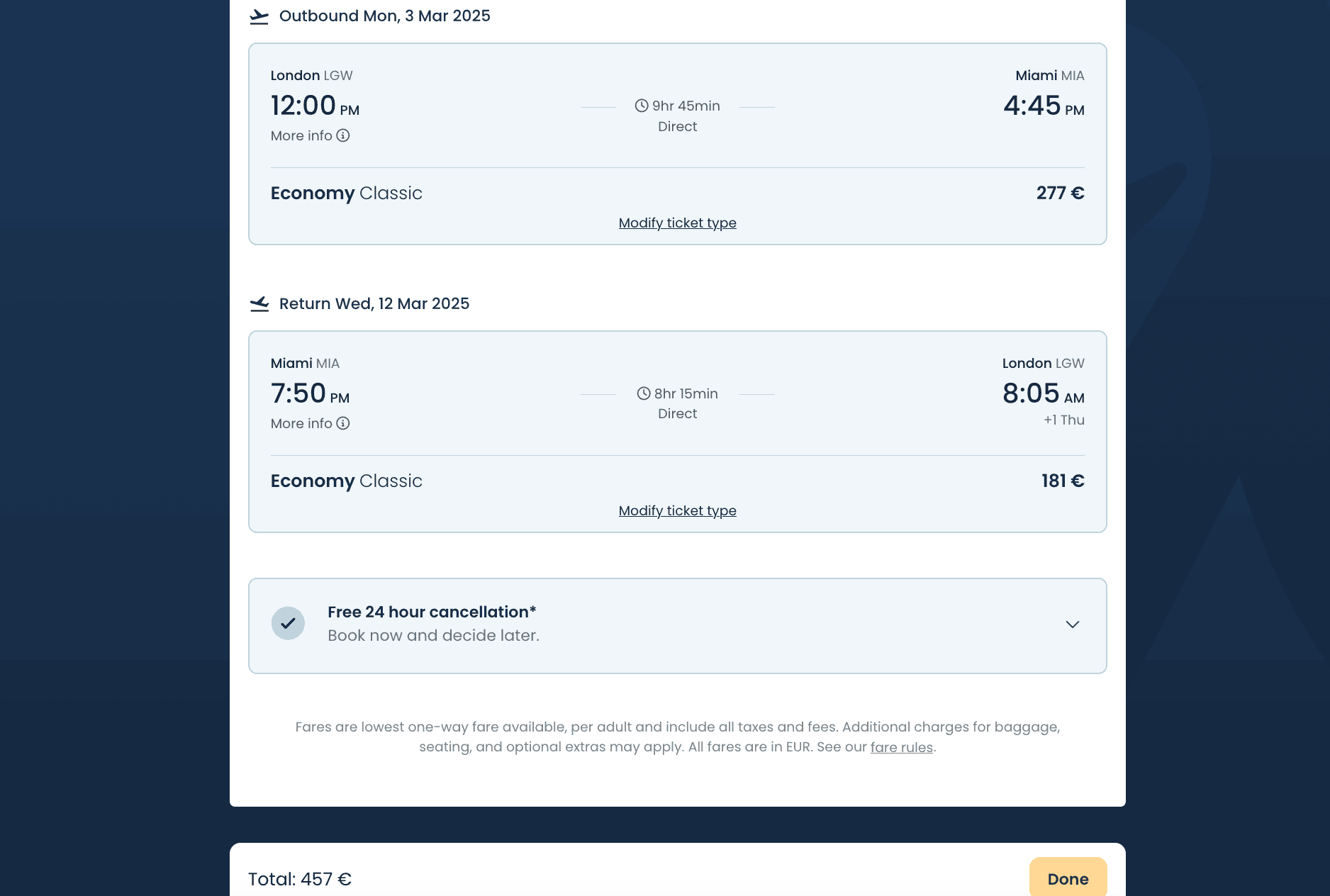Screen dimensions: 1330x896
Task: Modify ticket type for the outbound flight
Action: (x=677, y=223)
